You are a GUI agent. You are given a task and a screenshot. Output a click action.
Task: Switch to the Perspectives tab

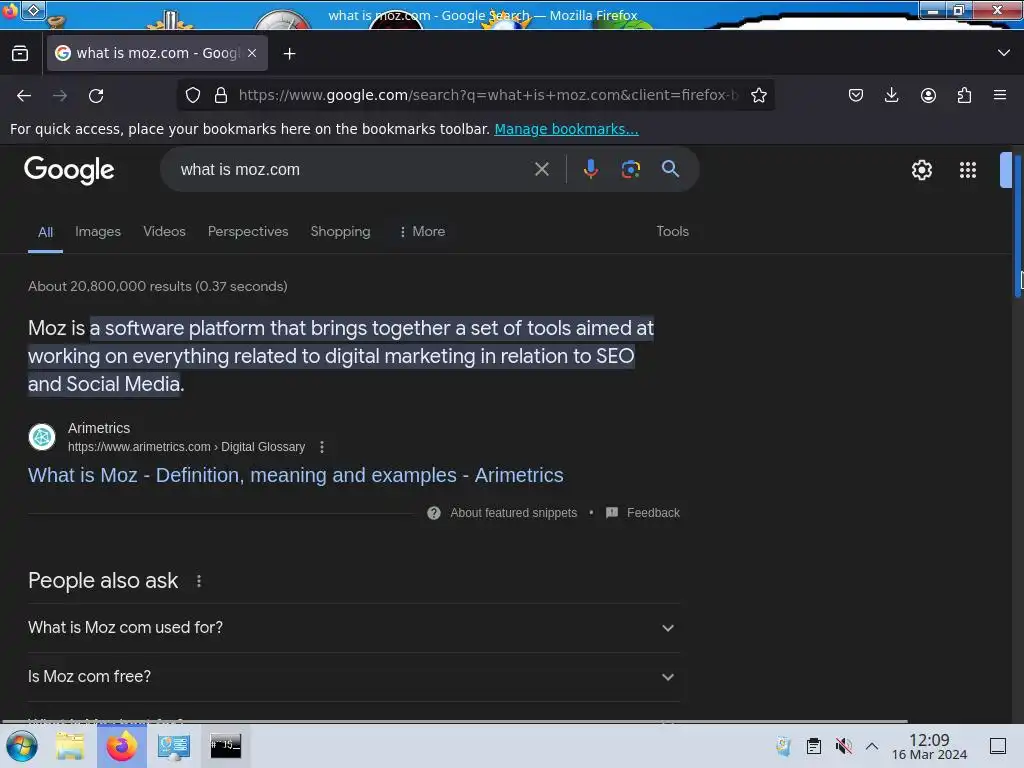pyautogui.click(x=248, y=231)
